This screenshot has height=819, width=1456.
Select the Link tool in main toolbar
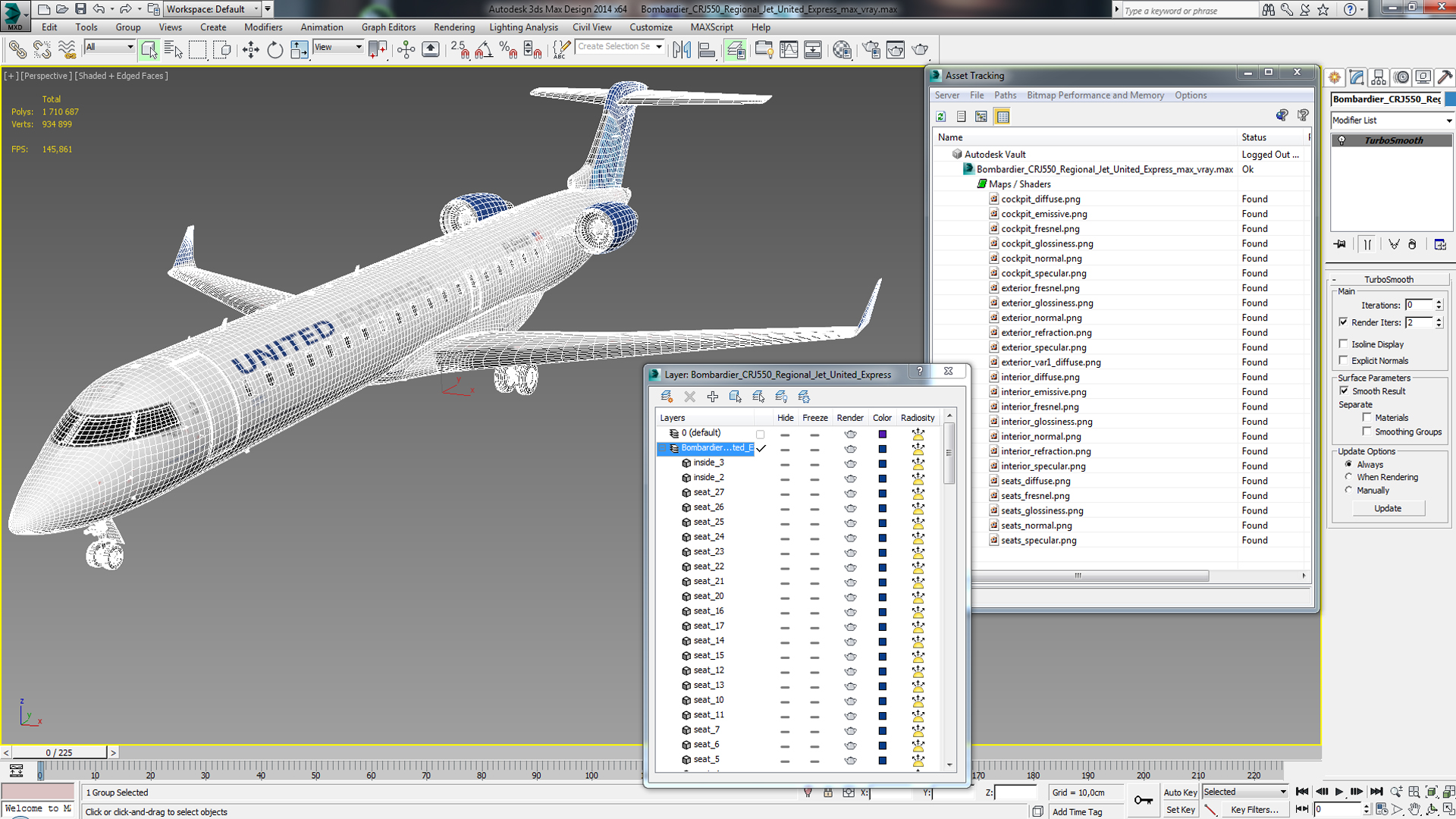[x=17, y=50]
